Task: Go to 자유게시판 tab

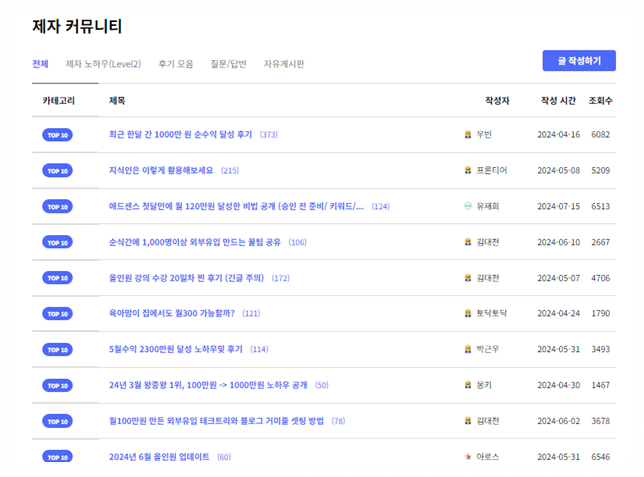Action: [284, 64]
